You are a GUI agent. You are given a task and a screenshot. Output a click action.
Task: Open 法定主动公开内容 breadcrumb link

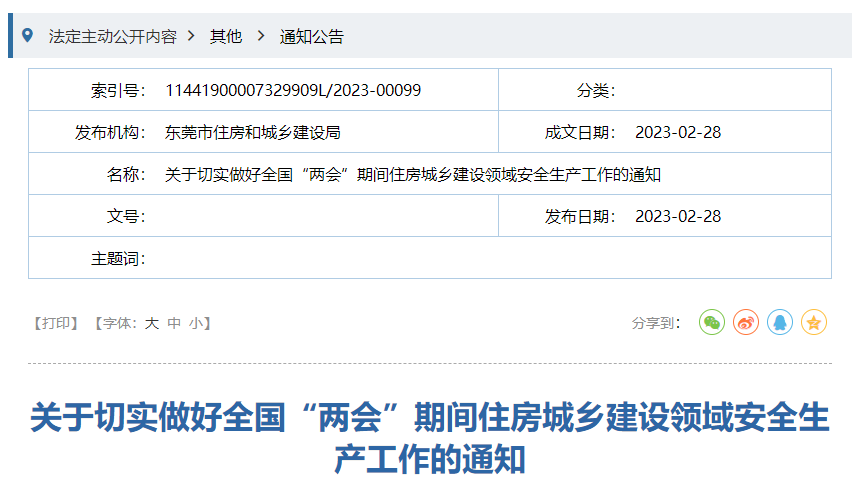click(112, 36)
